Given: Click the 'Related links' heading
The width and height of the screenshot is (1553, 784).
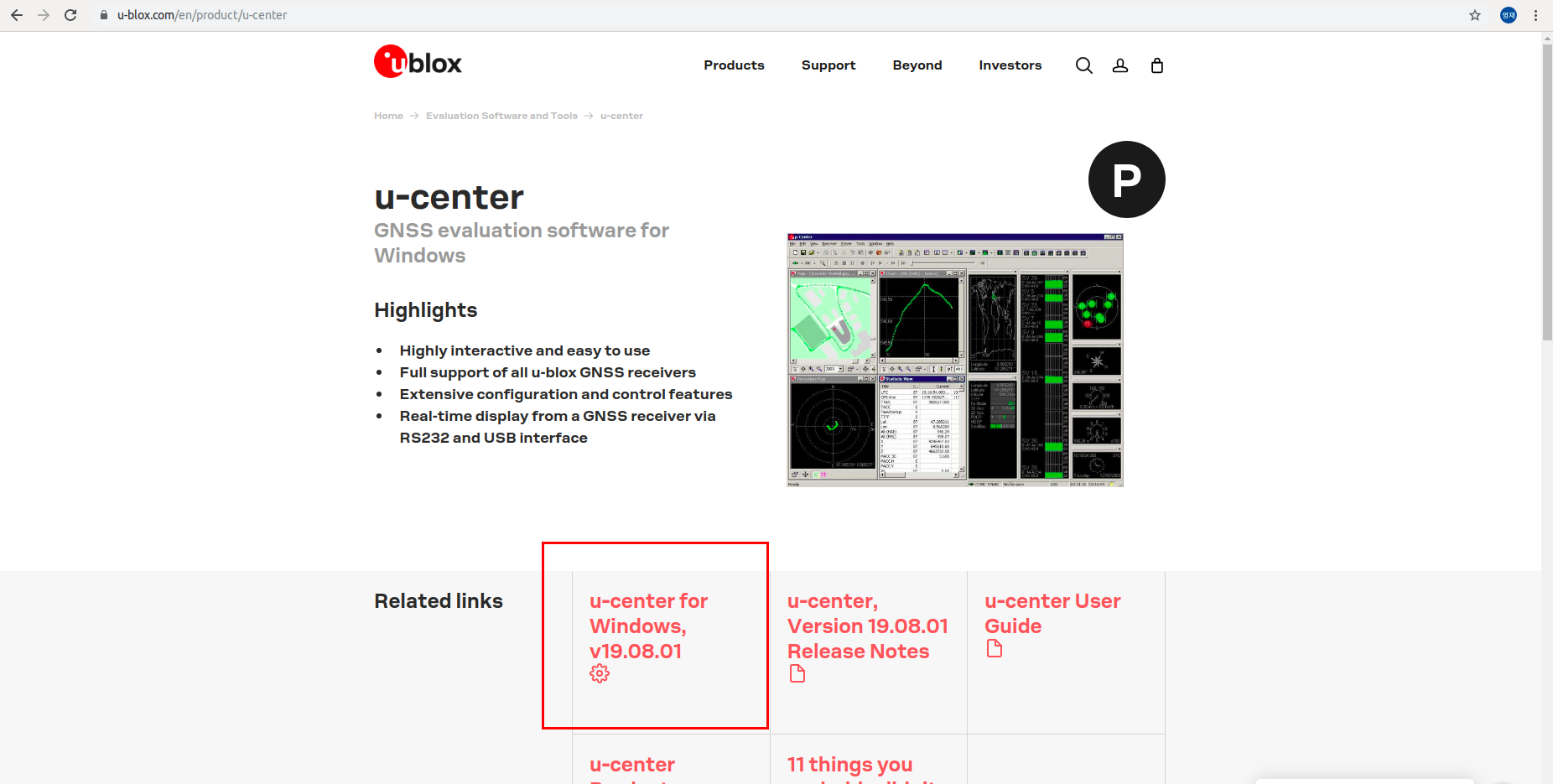Looking at the screenshot, I should click(x=439, y=601).
